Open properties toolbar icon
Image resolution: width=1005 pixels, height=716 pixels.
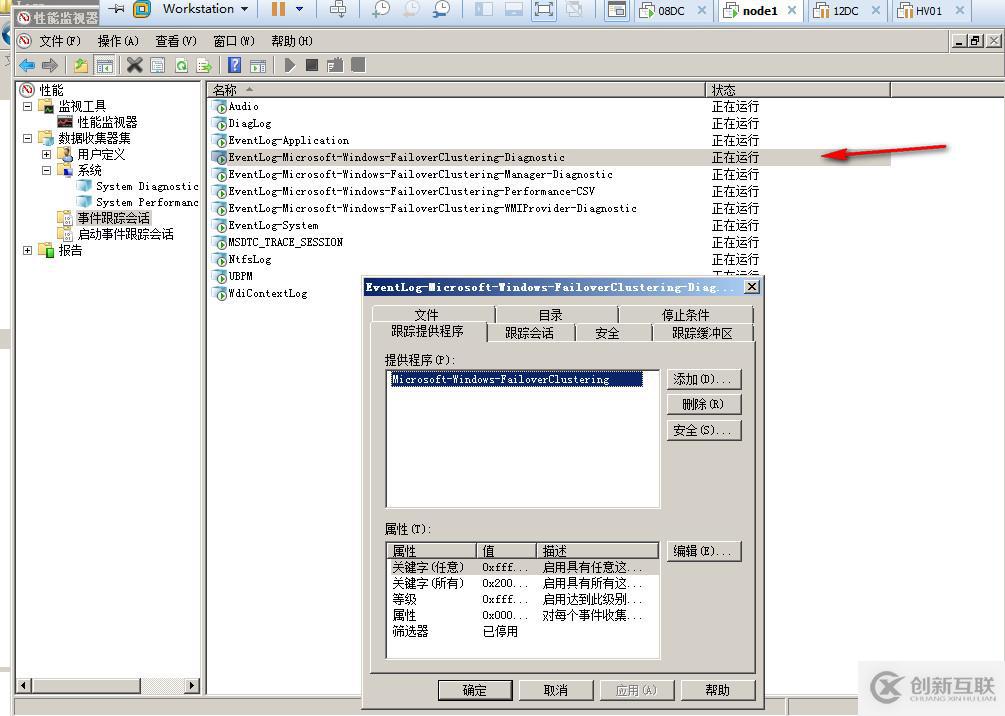point(158,65)
